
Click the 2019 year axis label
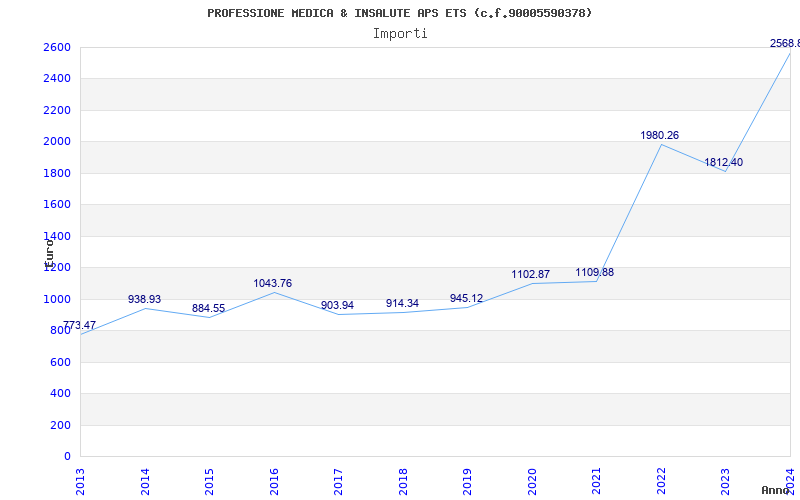[x=467, y=482]
